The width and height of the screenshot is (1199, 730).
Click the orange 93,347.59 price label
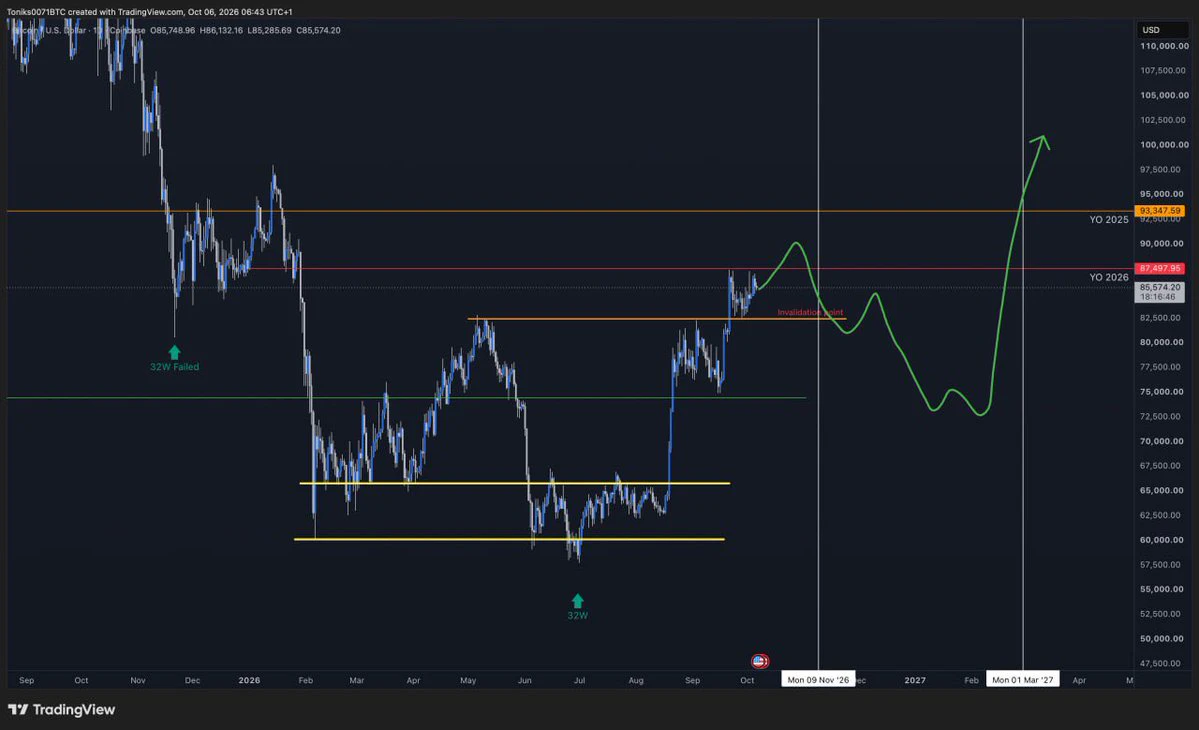(1160, 211)
